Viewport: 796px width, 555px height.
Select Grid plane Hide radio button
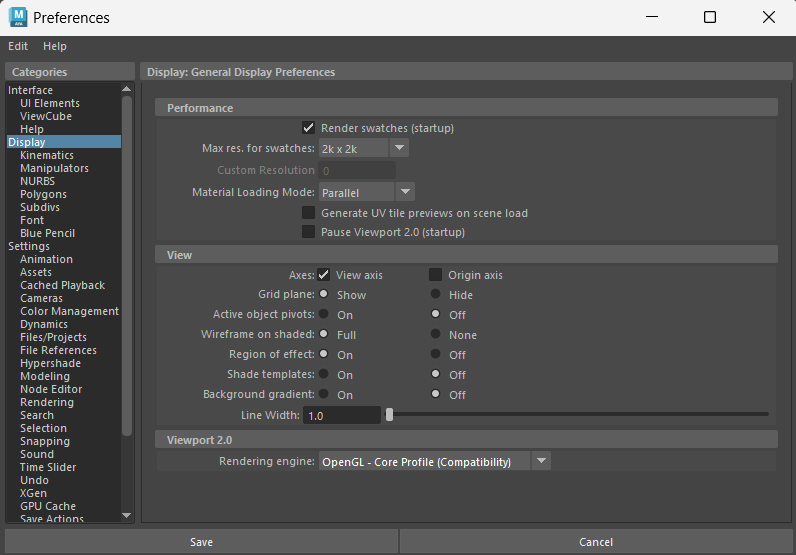pos(435,294)
